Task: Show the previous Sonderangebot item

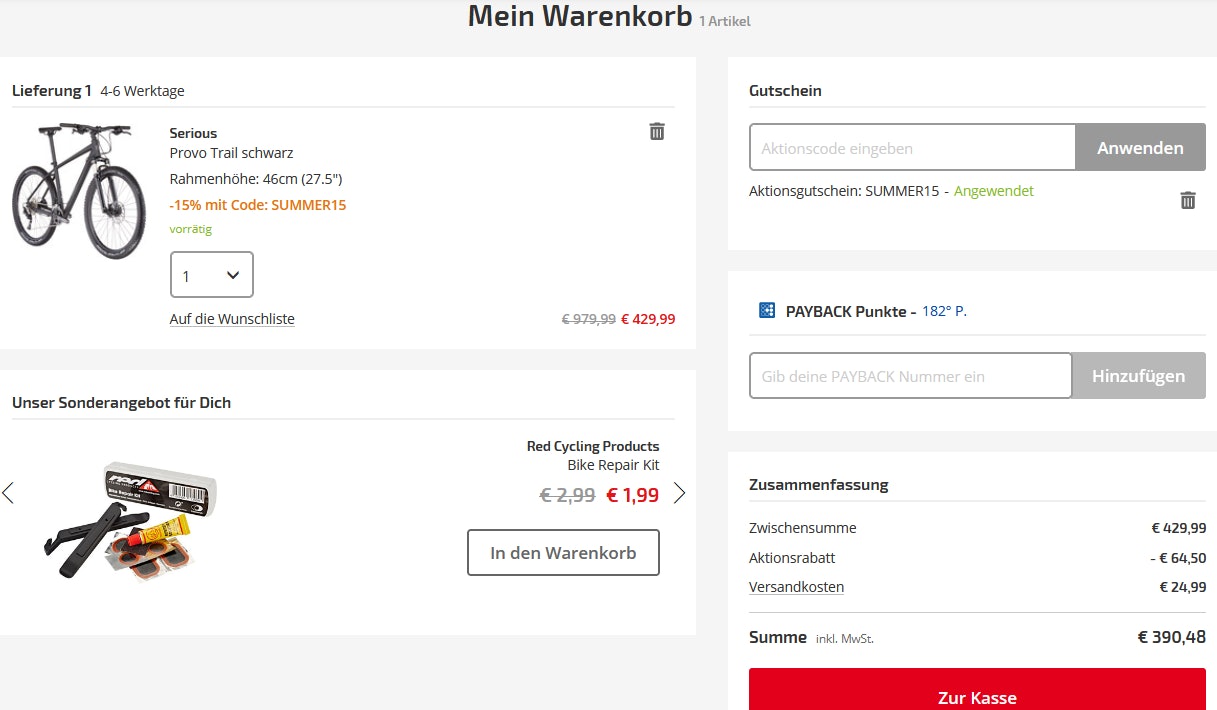Action: [x=8, y=492]
